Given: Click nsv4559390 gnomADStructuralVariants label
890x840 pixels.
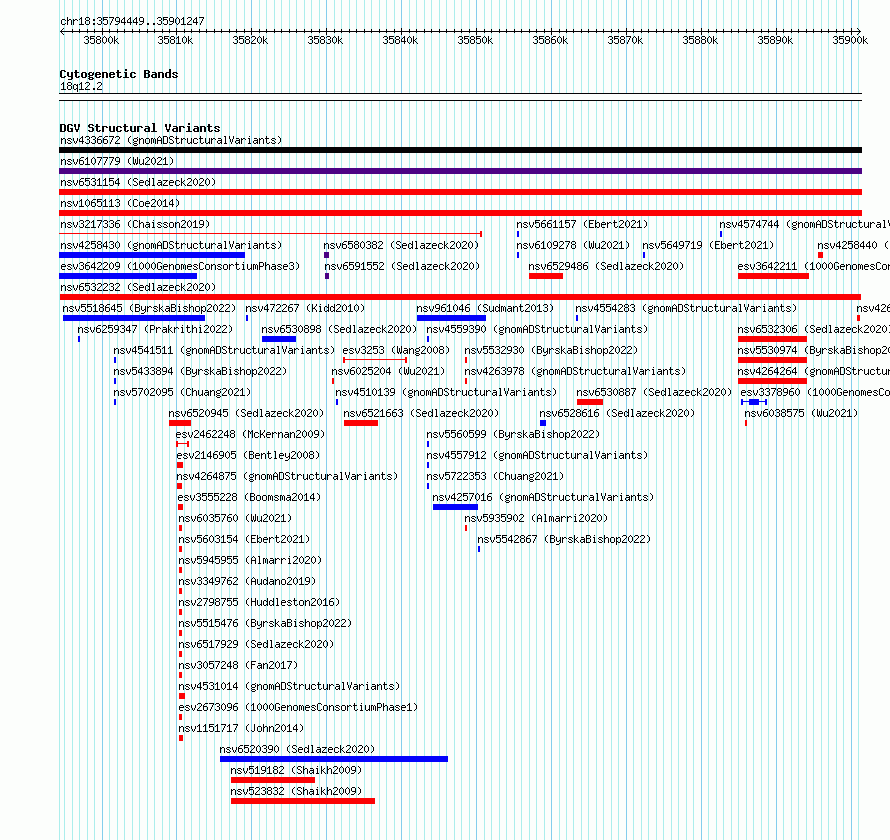Looking at the screenshot, I should coord(537,329).
